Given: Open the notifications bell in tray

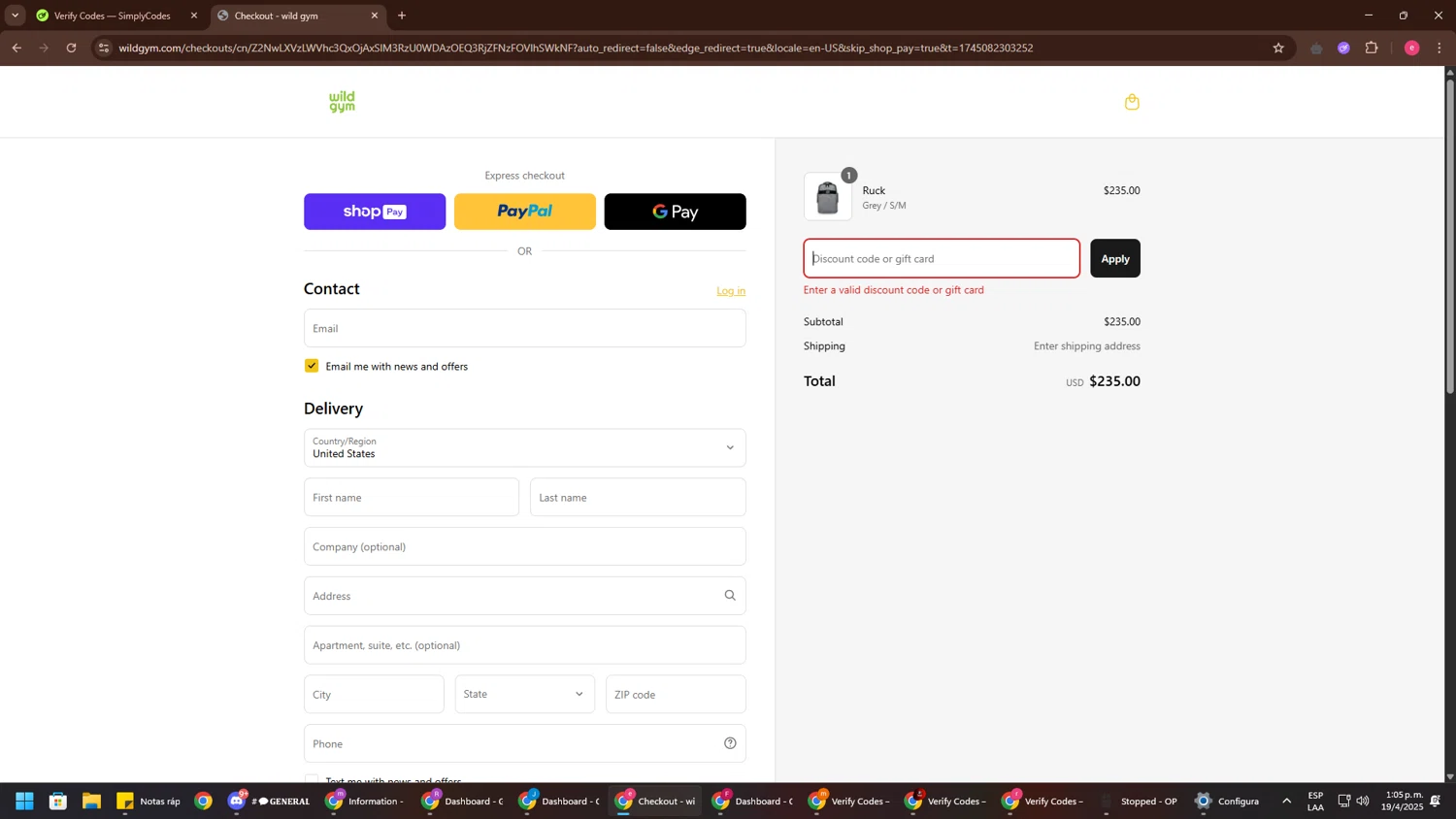Looking at the screenshot, I should (1435, 801).
